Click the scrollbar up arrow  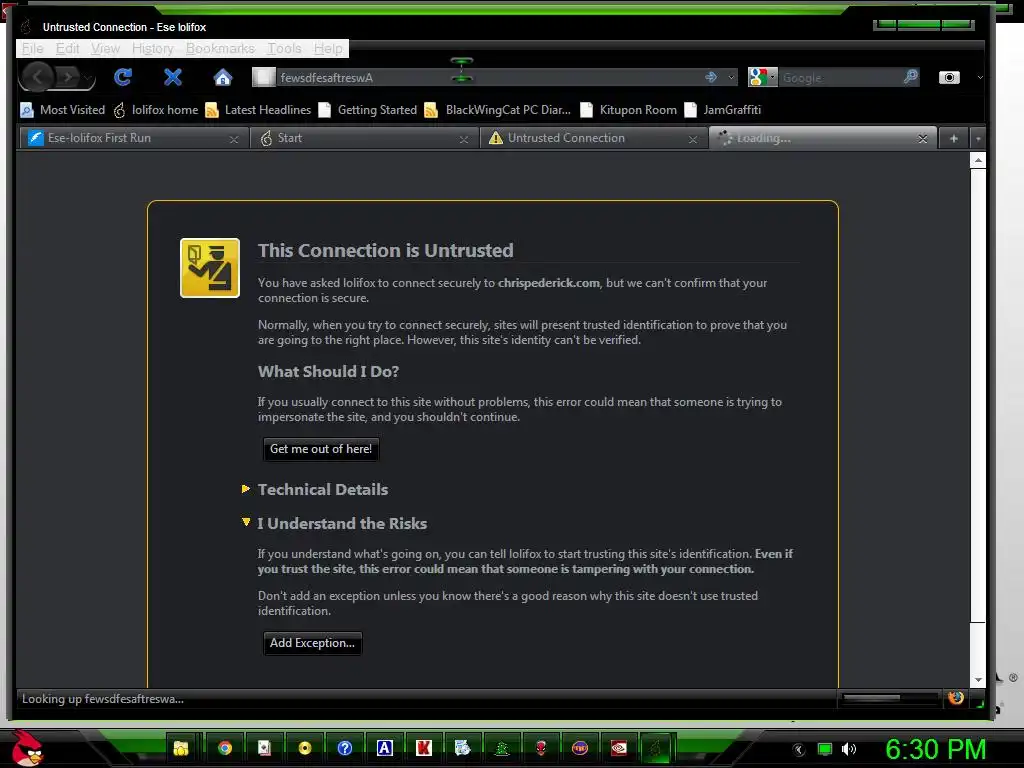[x=978, y=160]
